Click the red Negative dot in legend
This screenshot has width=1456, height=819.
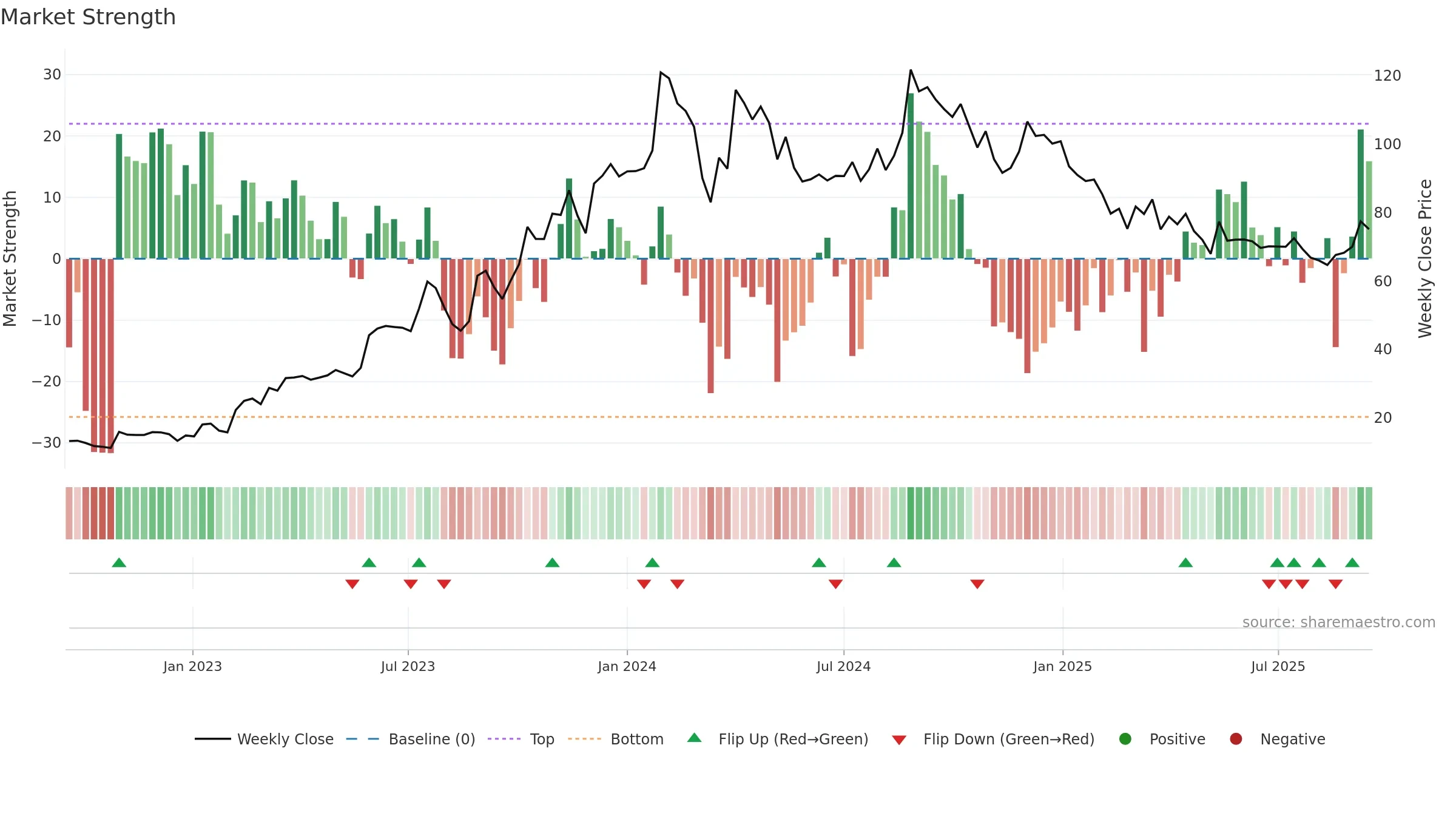(x=1236, y=739)
